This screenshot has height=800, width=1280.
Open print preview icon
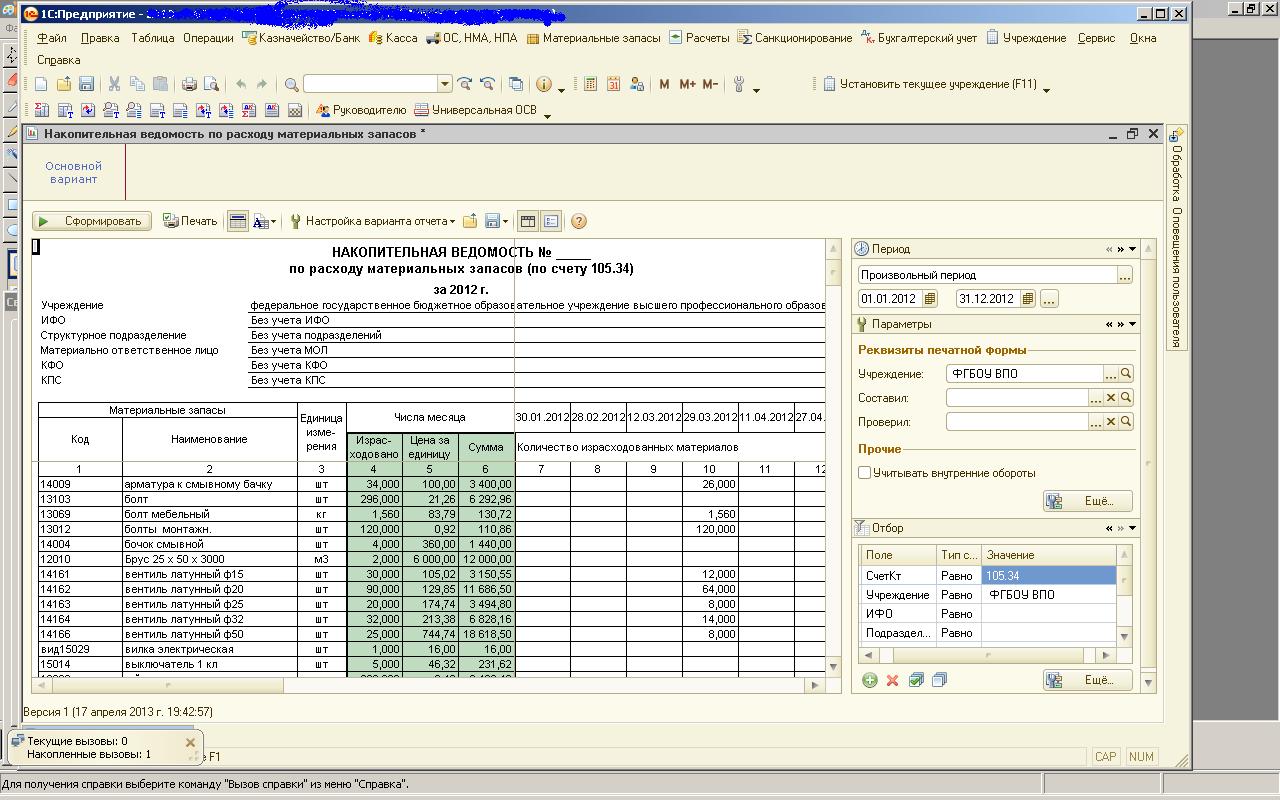click(x=211, y=85)
